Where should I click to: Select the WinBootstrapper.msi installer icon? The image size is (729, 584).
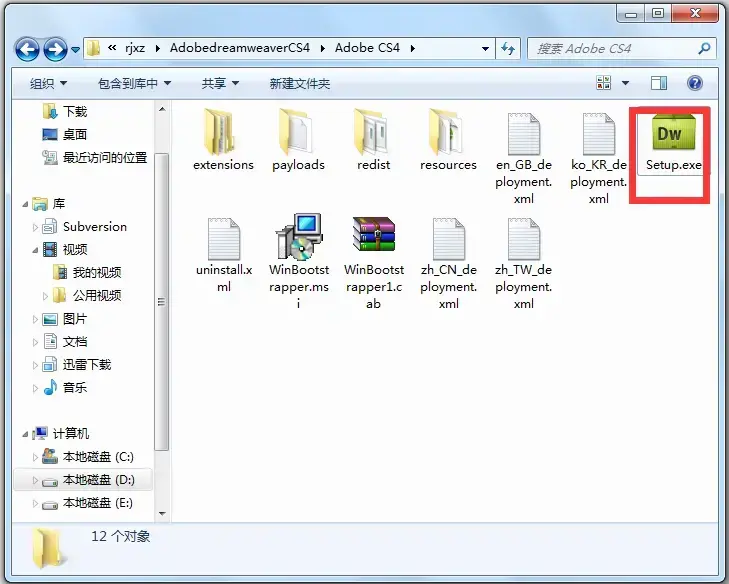(x=299, y=236)
